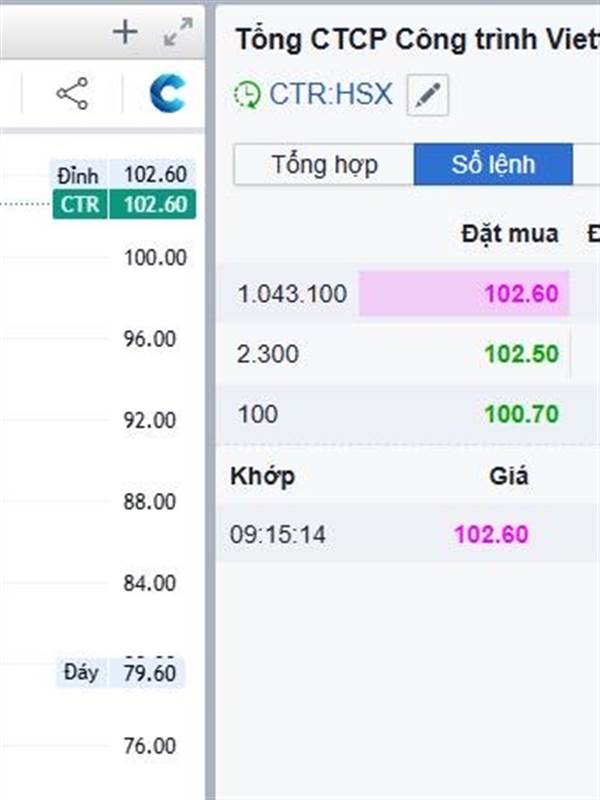Expand chart to fullscreen using arrows icon
Image resolution: width=600 pixels, height=800 pixels.
(178, 33)
